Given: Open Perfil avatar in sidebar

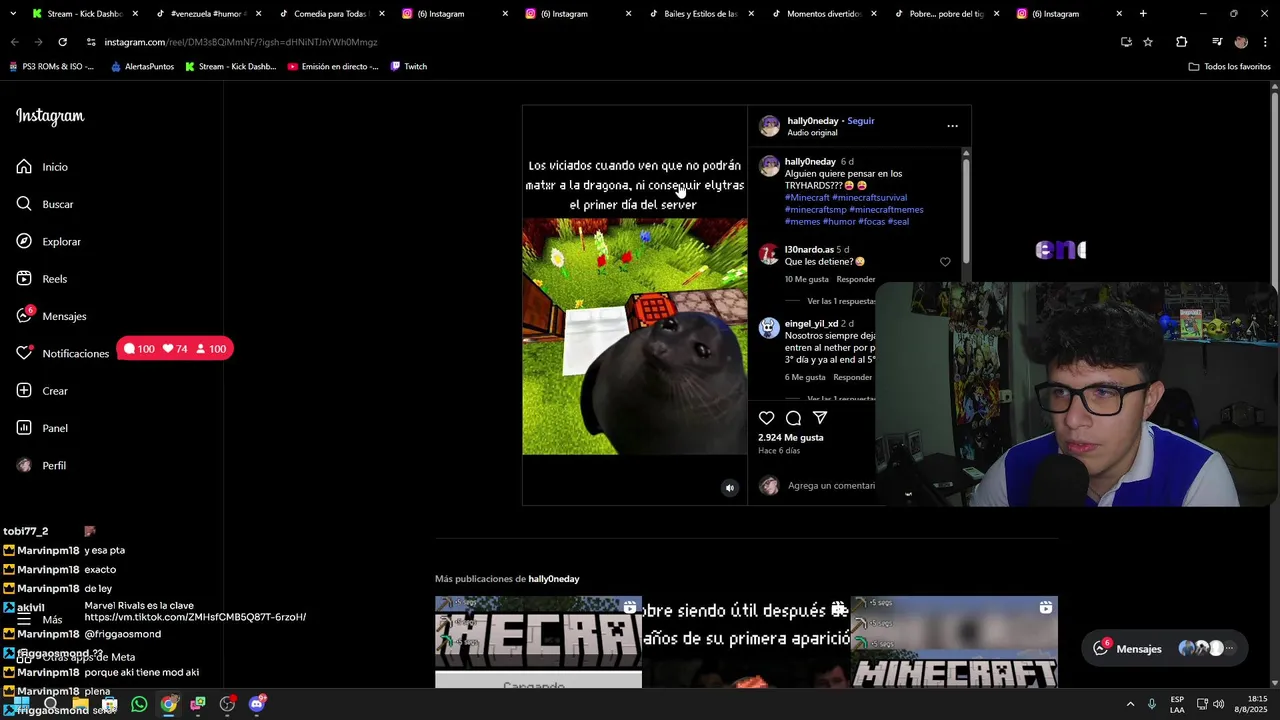Looking at the screenshot, I should (x=24, y=465).
